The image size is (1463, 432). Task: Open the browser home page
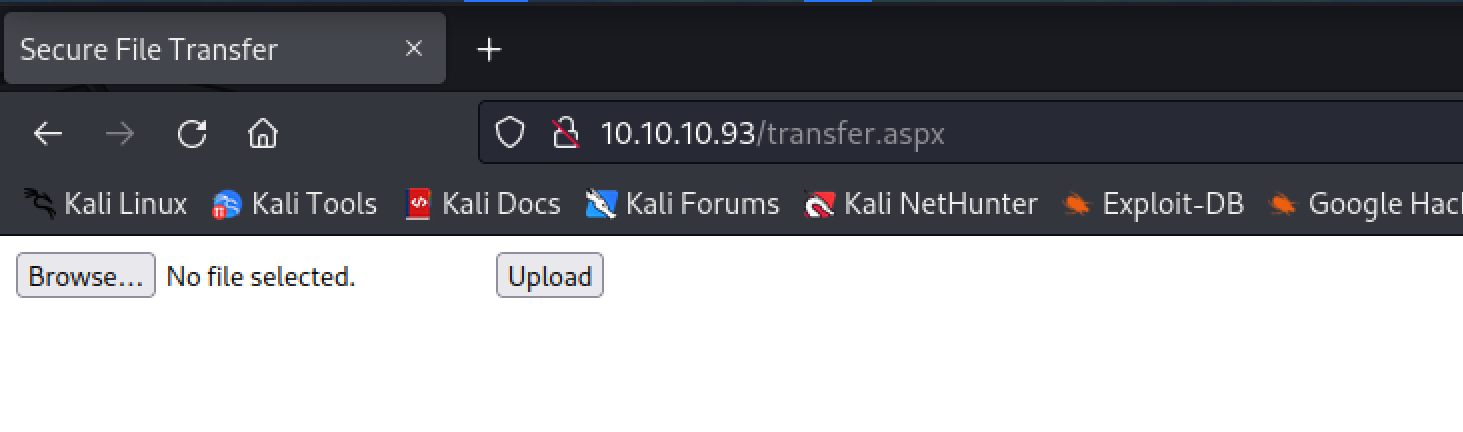point(262,134)
